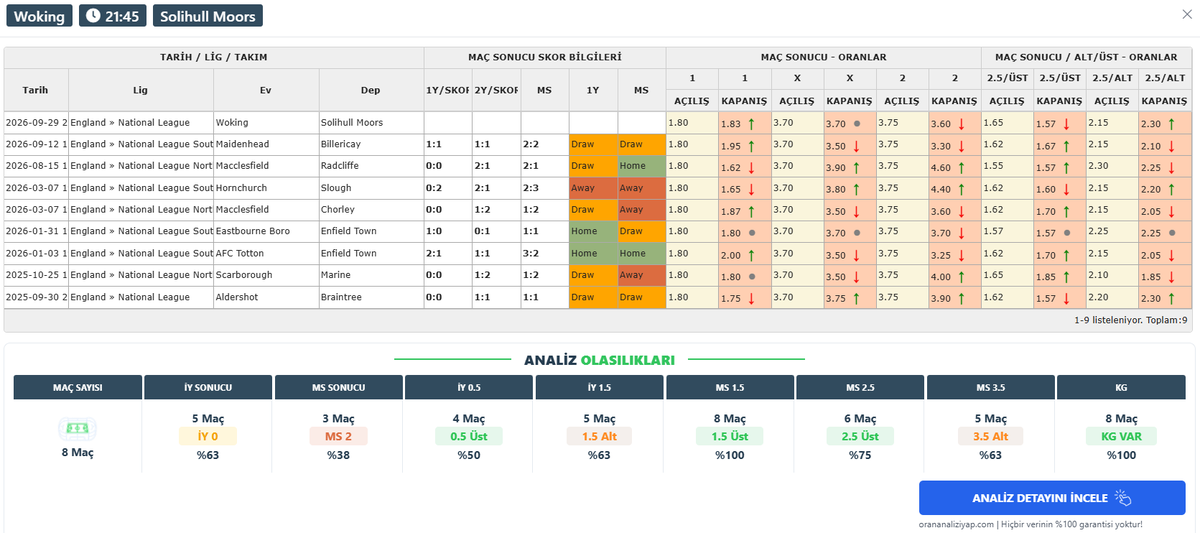
Task: Sort by the Ev column header
Action: tap(266, 90)
